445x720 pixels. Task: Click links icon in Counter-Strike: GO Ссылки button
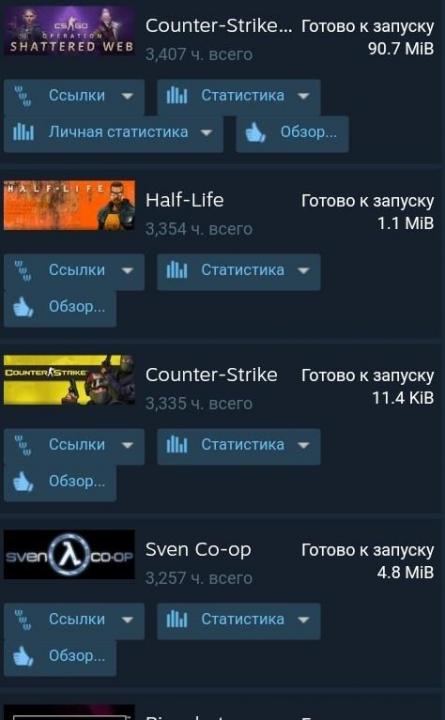(x=23, y=96)
